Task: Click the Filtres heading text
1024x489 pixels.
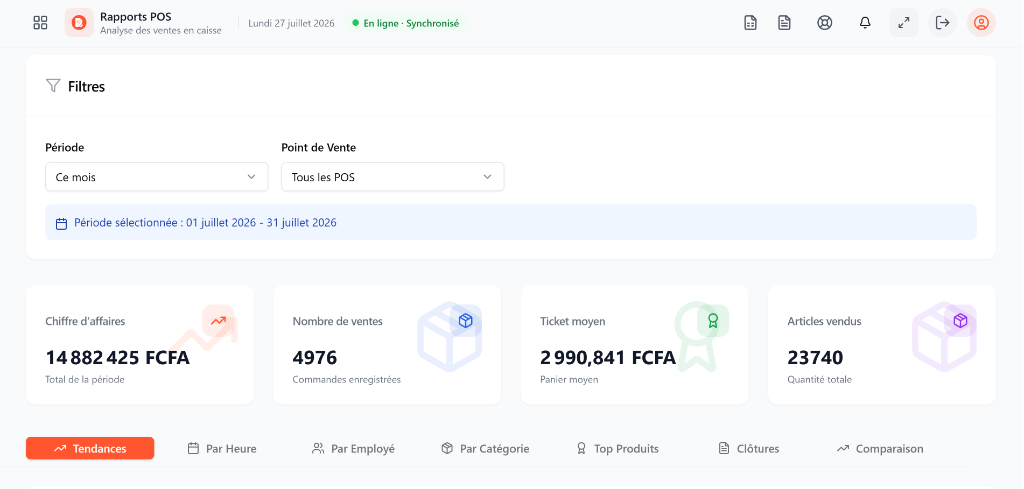Action: pos(86,86)
